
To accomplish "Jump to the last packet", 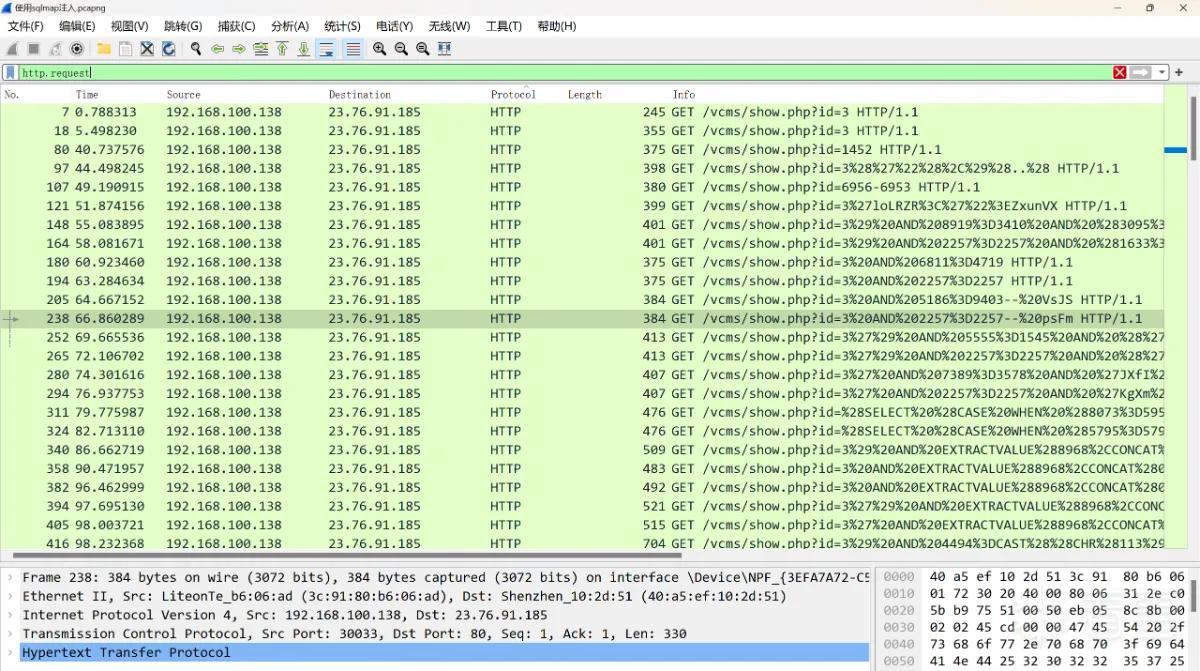I will (304, 48).
